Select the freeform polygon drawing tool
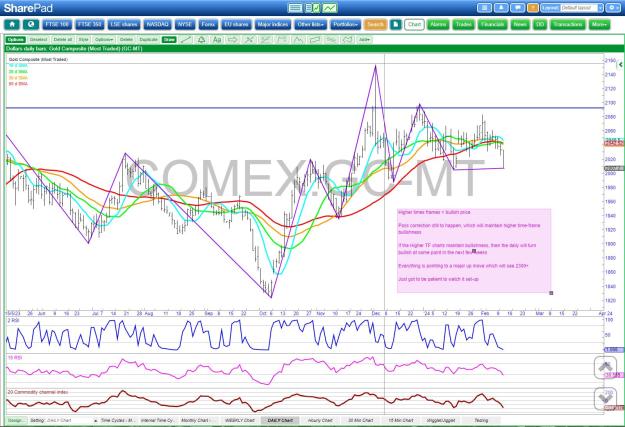This screenshot has height=427, width=625. click(347, 39)
